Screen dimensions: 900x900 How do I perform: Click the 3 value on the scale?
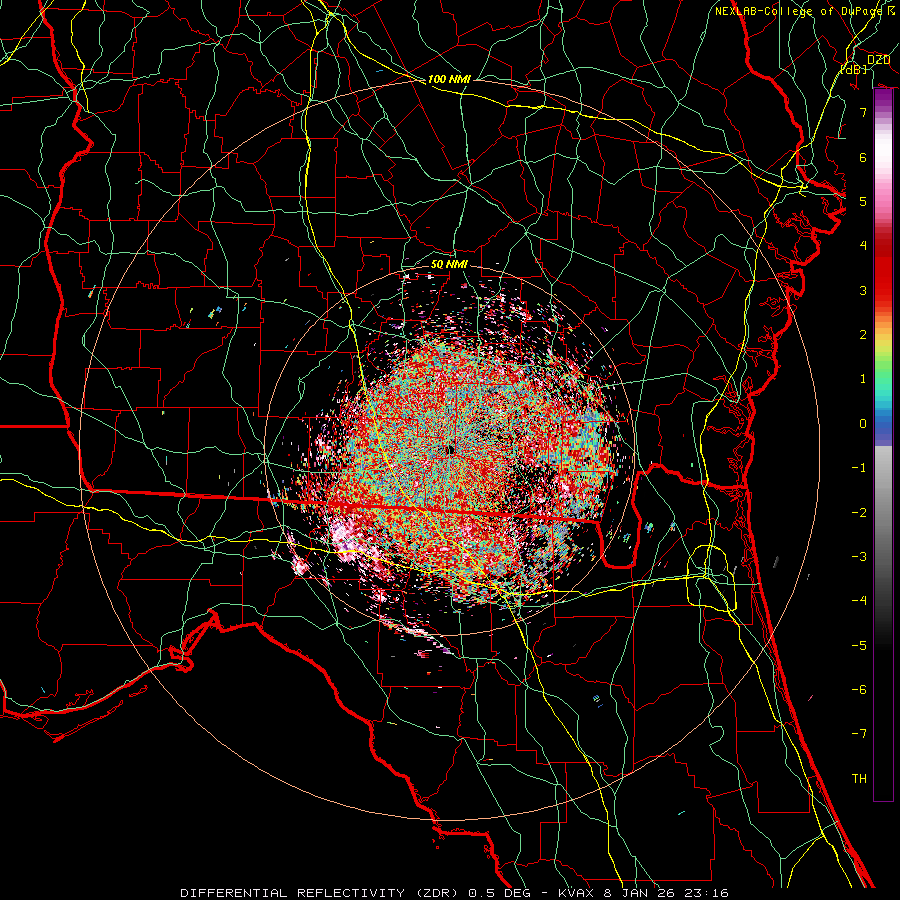click(863, 290)
